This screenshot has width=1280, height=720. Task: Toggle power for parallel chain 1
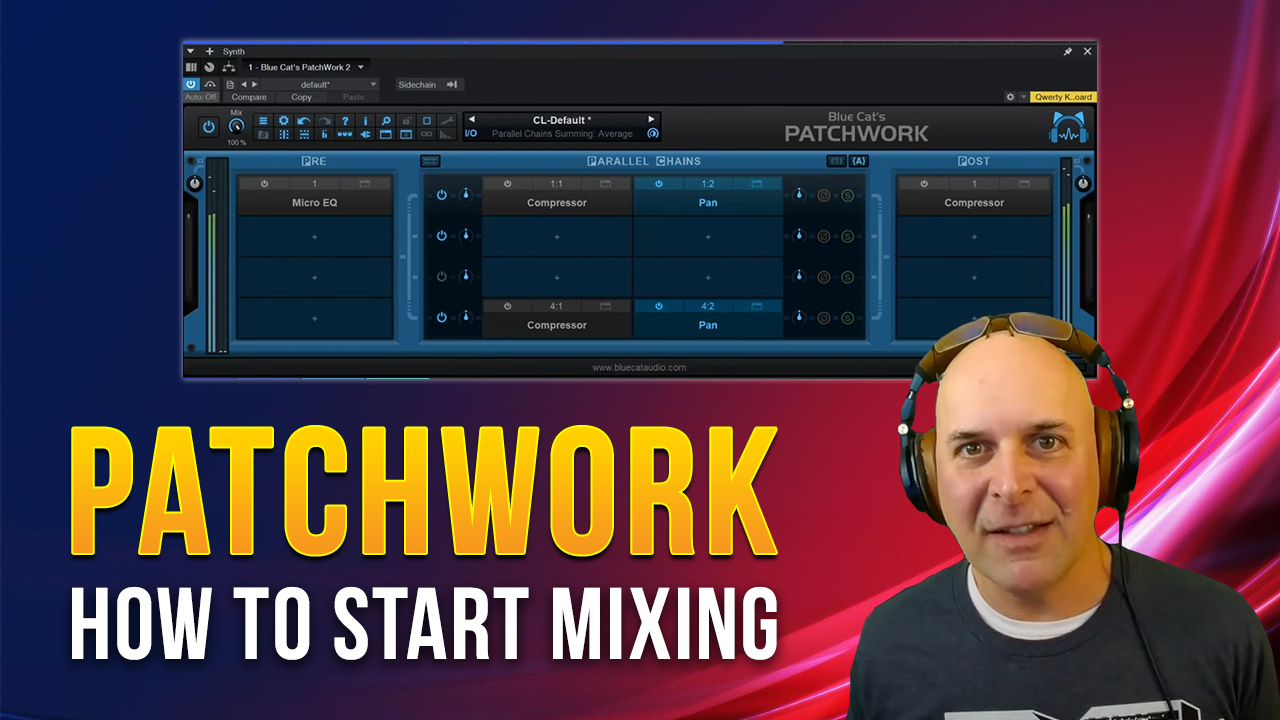tap(442, 195)
